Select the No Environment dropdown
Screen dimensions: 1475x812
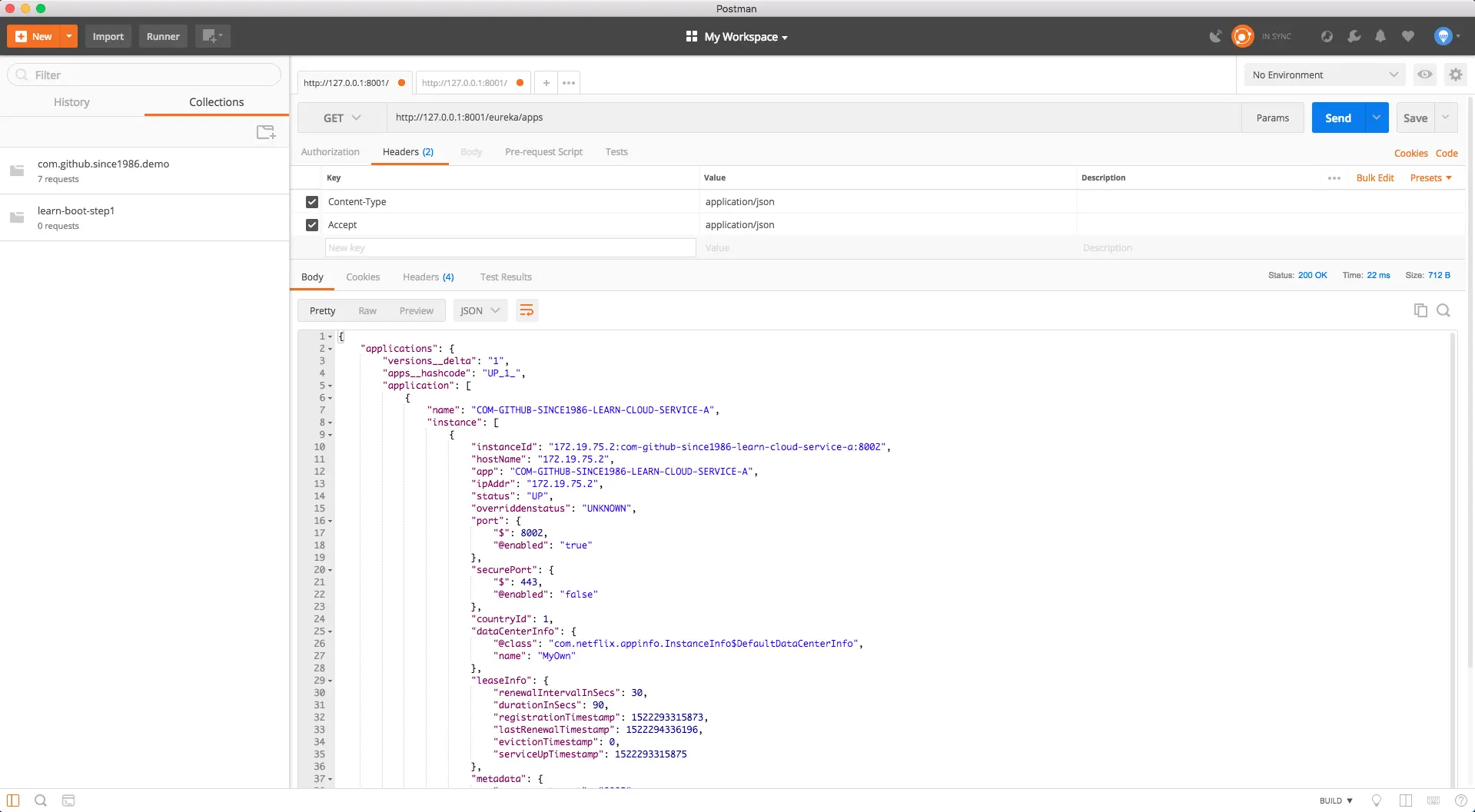[1325, 75]
